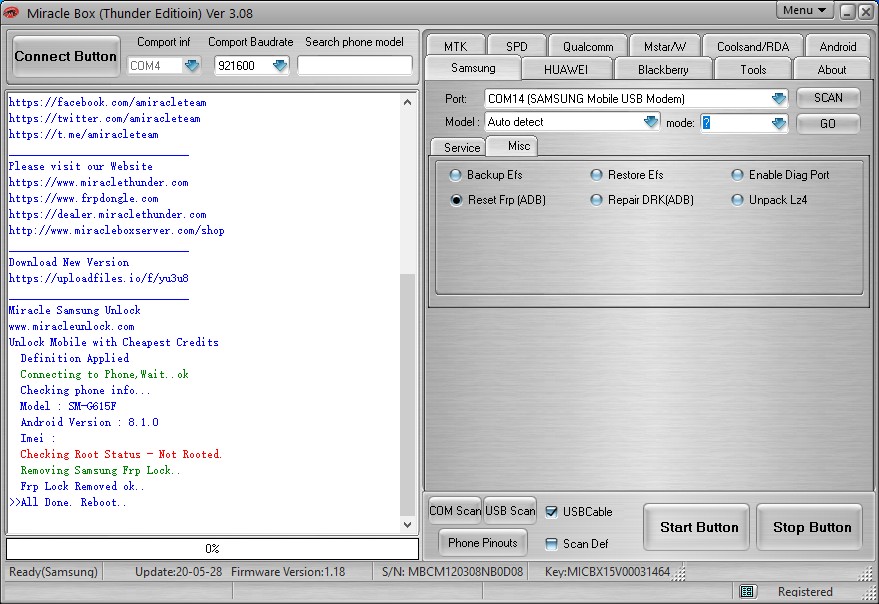Click the Registered status text
Image resolution: width=879 pixels, height=604 pixels.
pyautogui.click(x=805, y=592)
